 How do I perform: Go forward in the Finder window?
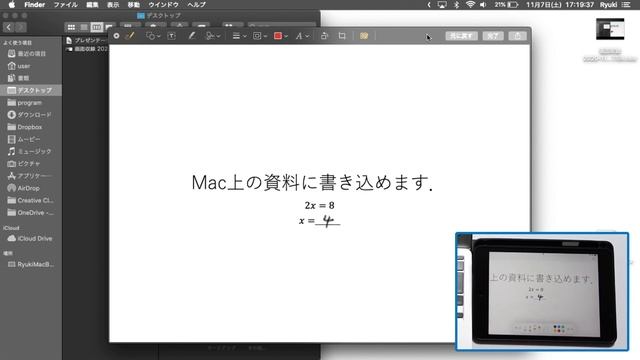pyautogui.click(x=20, y=27)
